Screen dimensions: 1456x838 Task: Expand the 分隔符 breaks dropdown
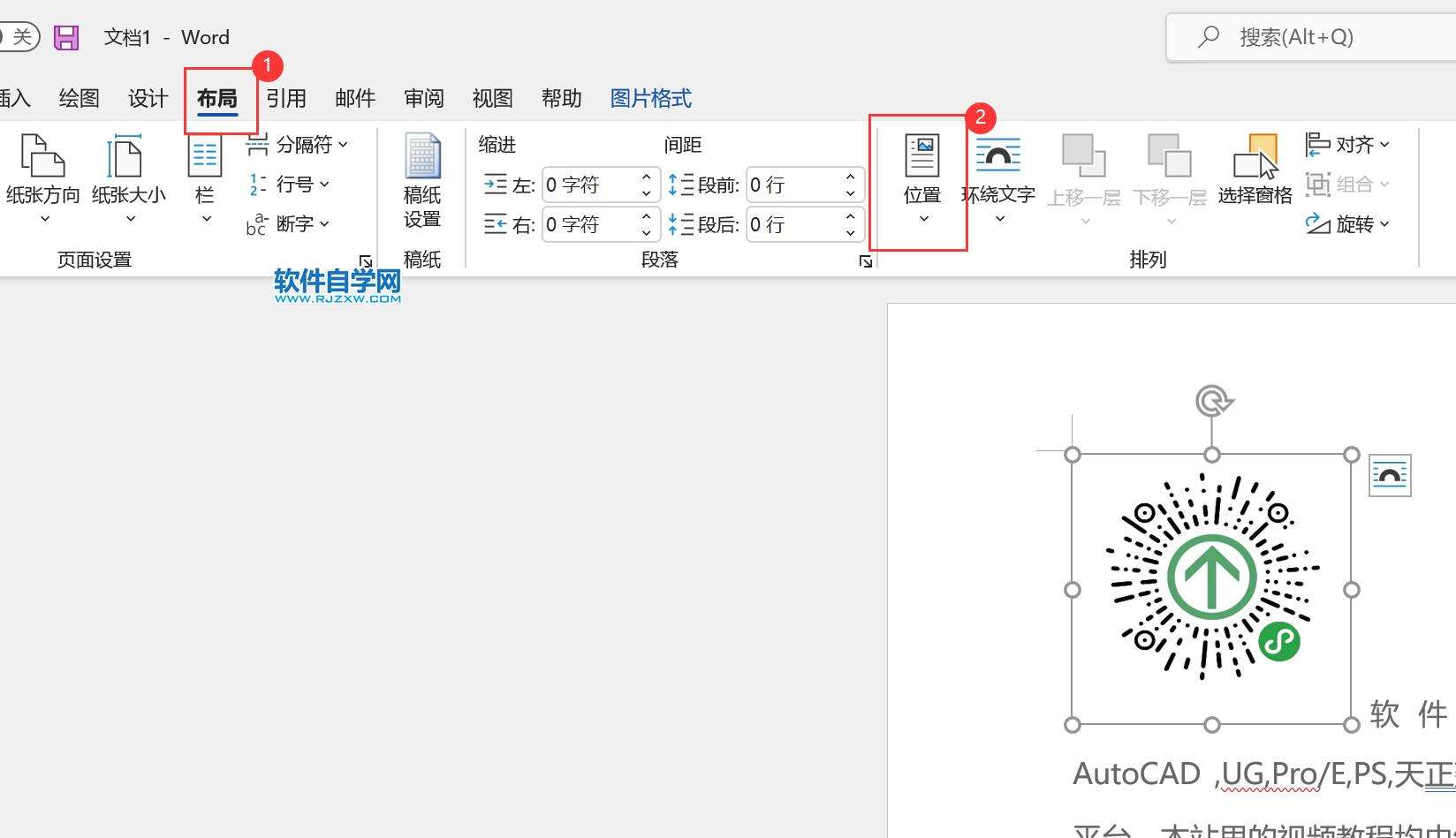299,145
